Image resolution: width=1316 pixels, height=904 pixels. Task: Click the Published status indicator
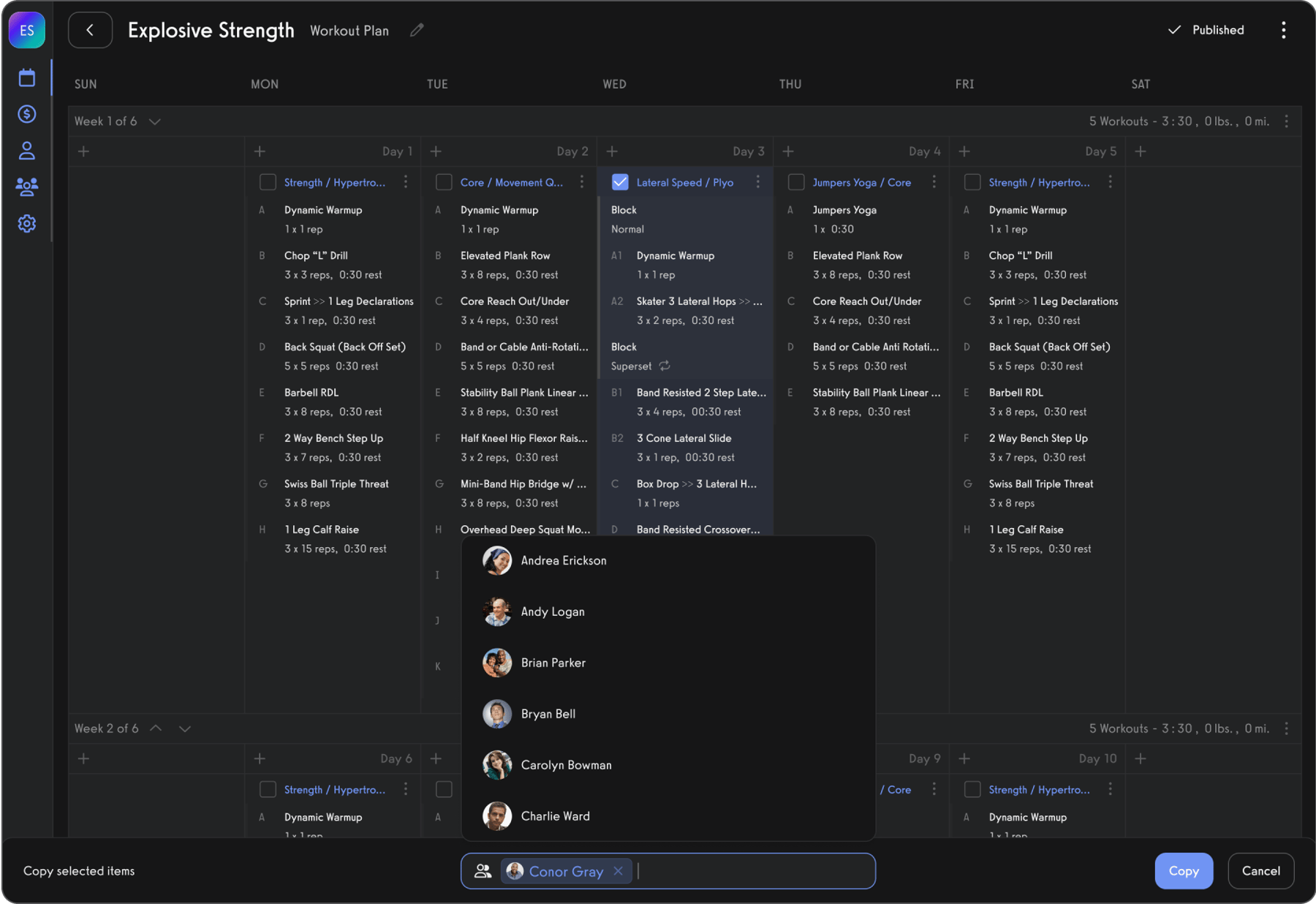click(1205, 30)
